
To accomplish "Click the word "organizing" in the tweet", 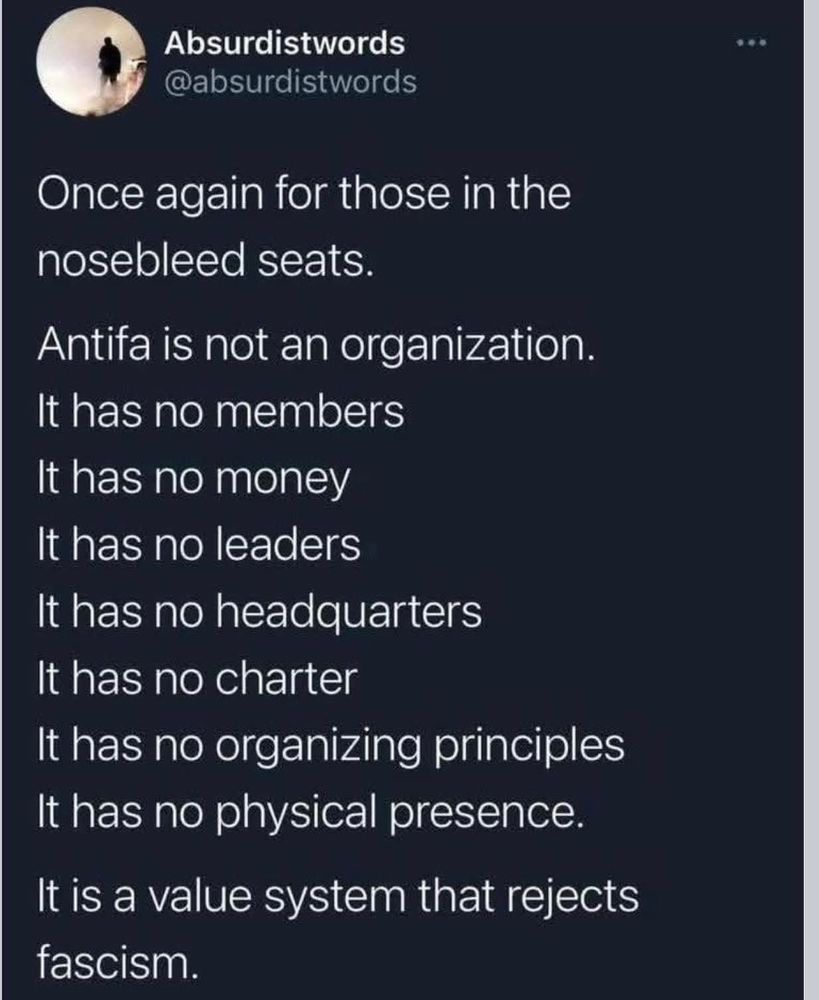I will [x=318, y=747].
